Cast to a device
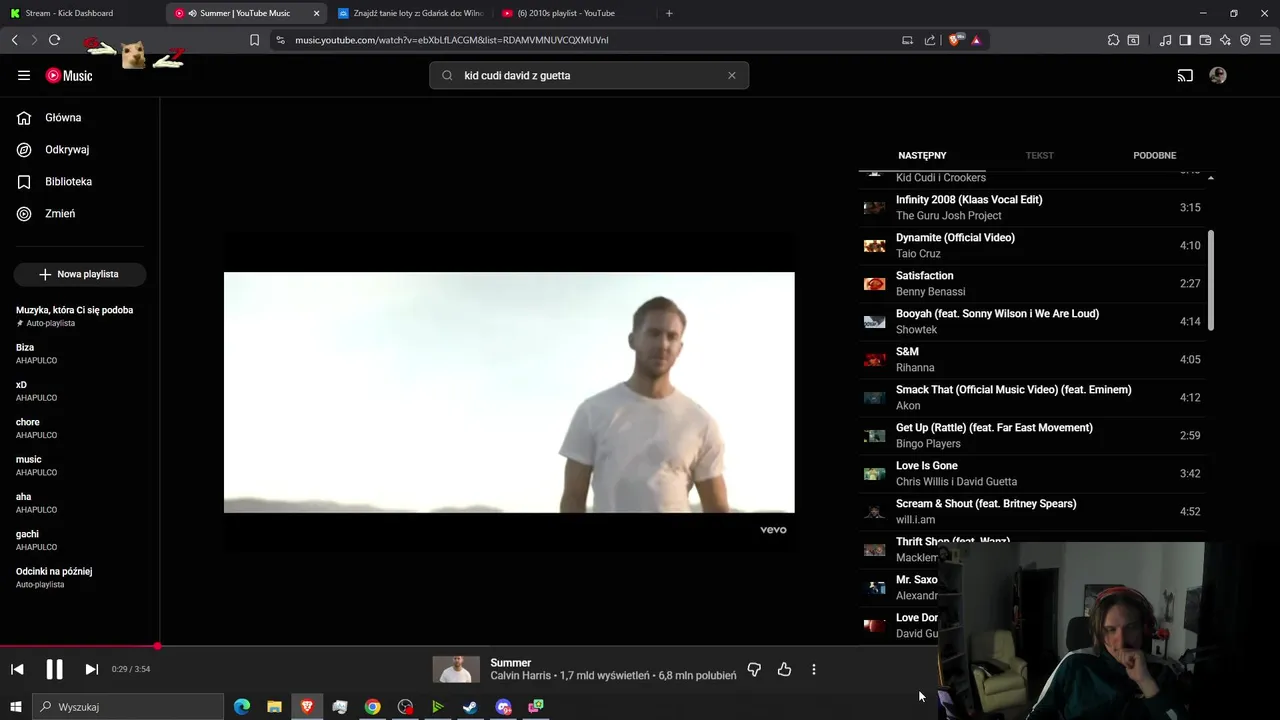1280x720 pixels. pos(1185,75)
